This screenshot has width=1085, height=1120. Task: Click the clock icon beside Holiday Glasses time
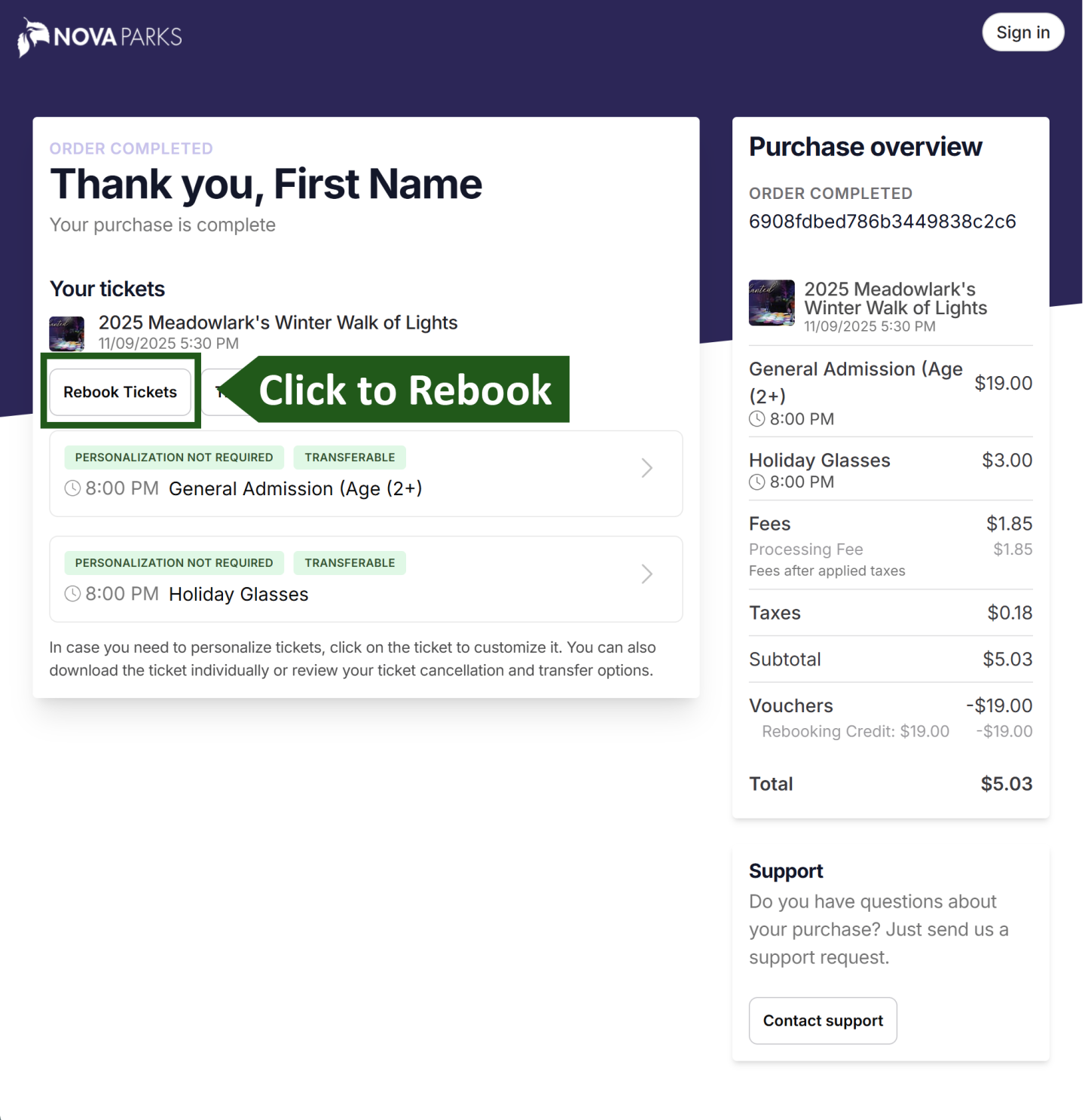[x=72, y=594]
